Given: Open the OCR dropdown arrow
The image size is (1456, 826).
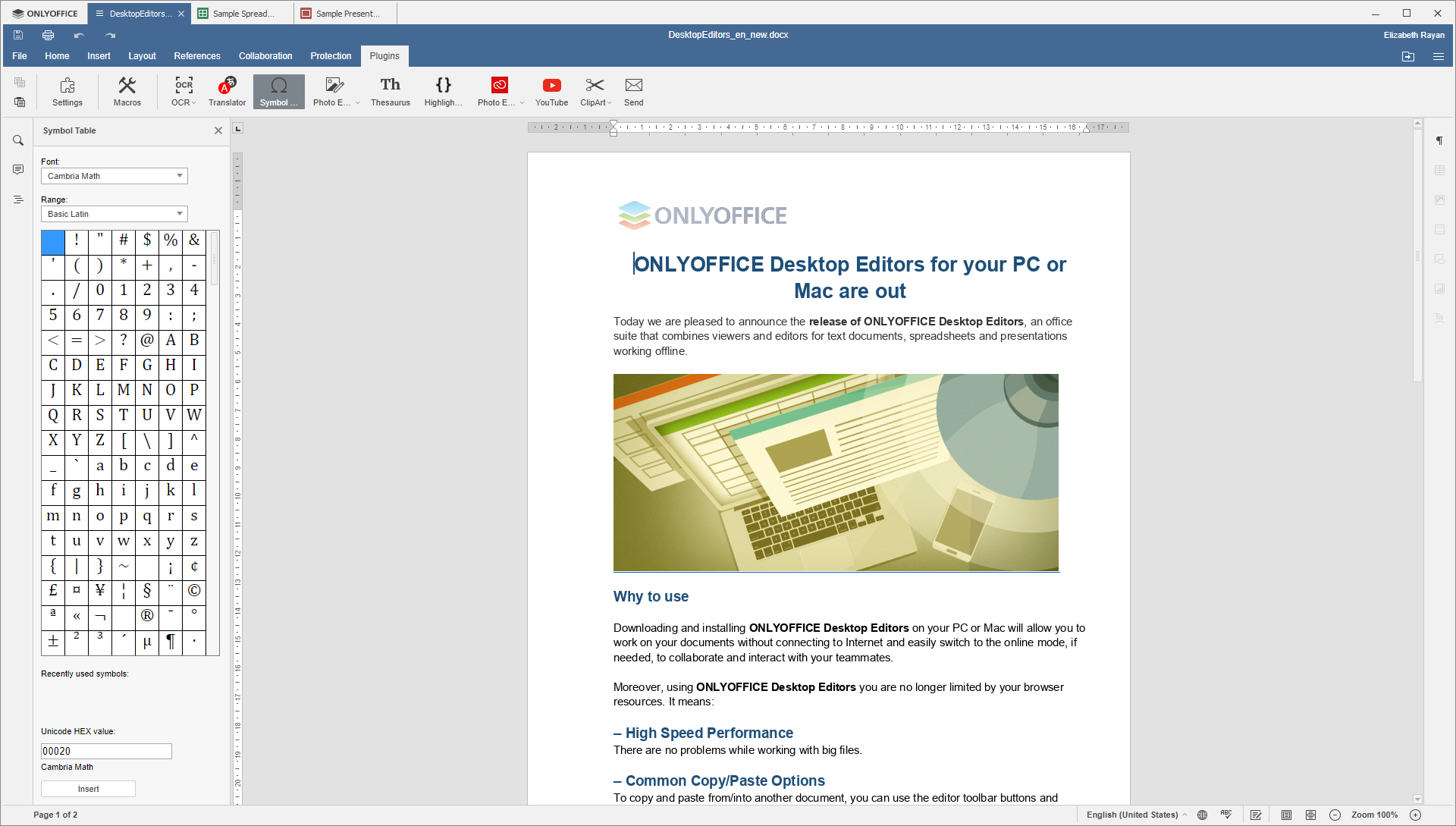Looking at the screenshot, I should point(194,103).
